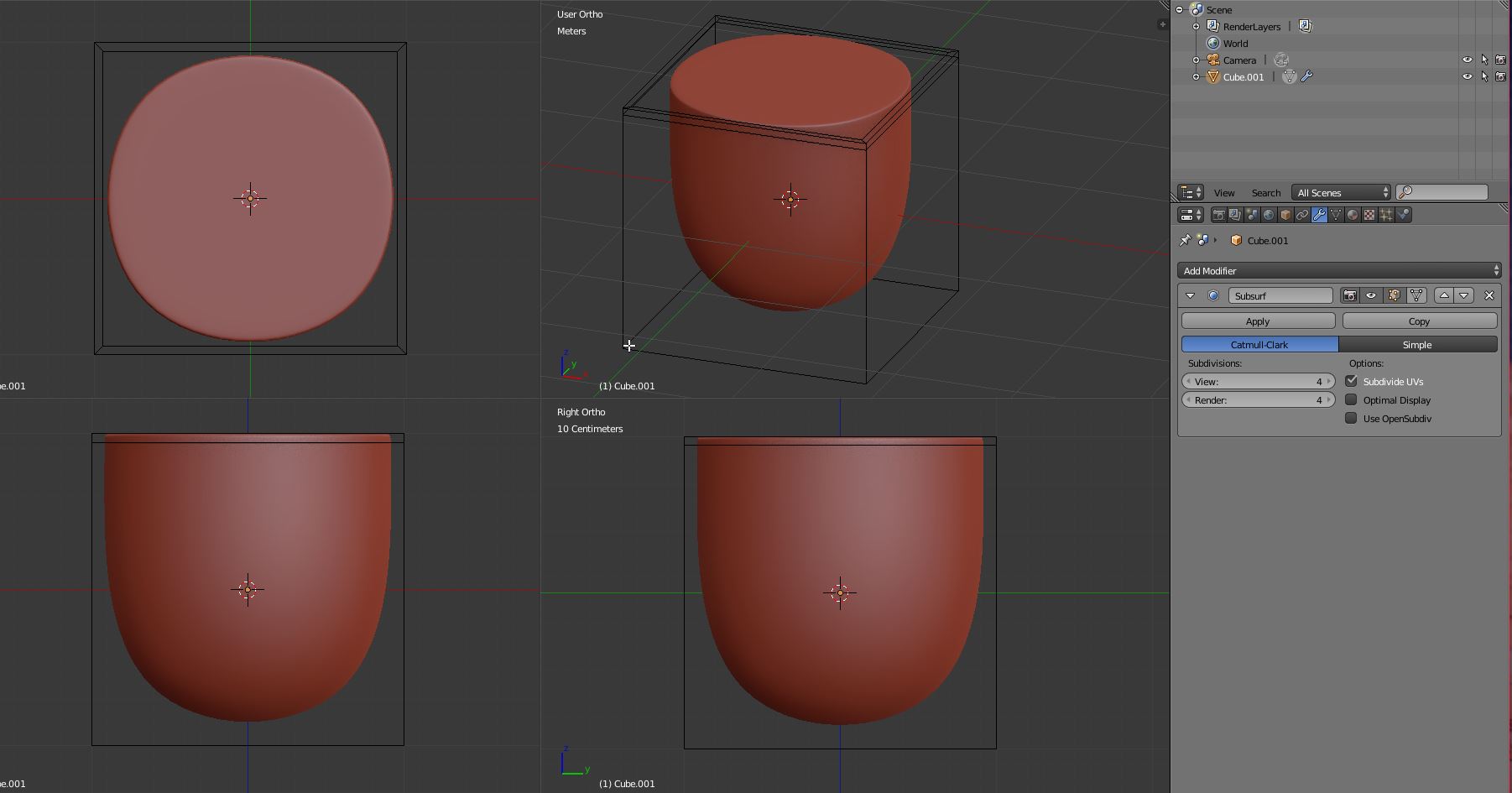This screenshot has width=1512, height=793.
Task: Open the Object properties tab (orange cube)
Action: pos(1285,216)
